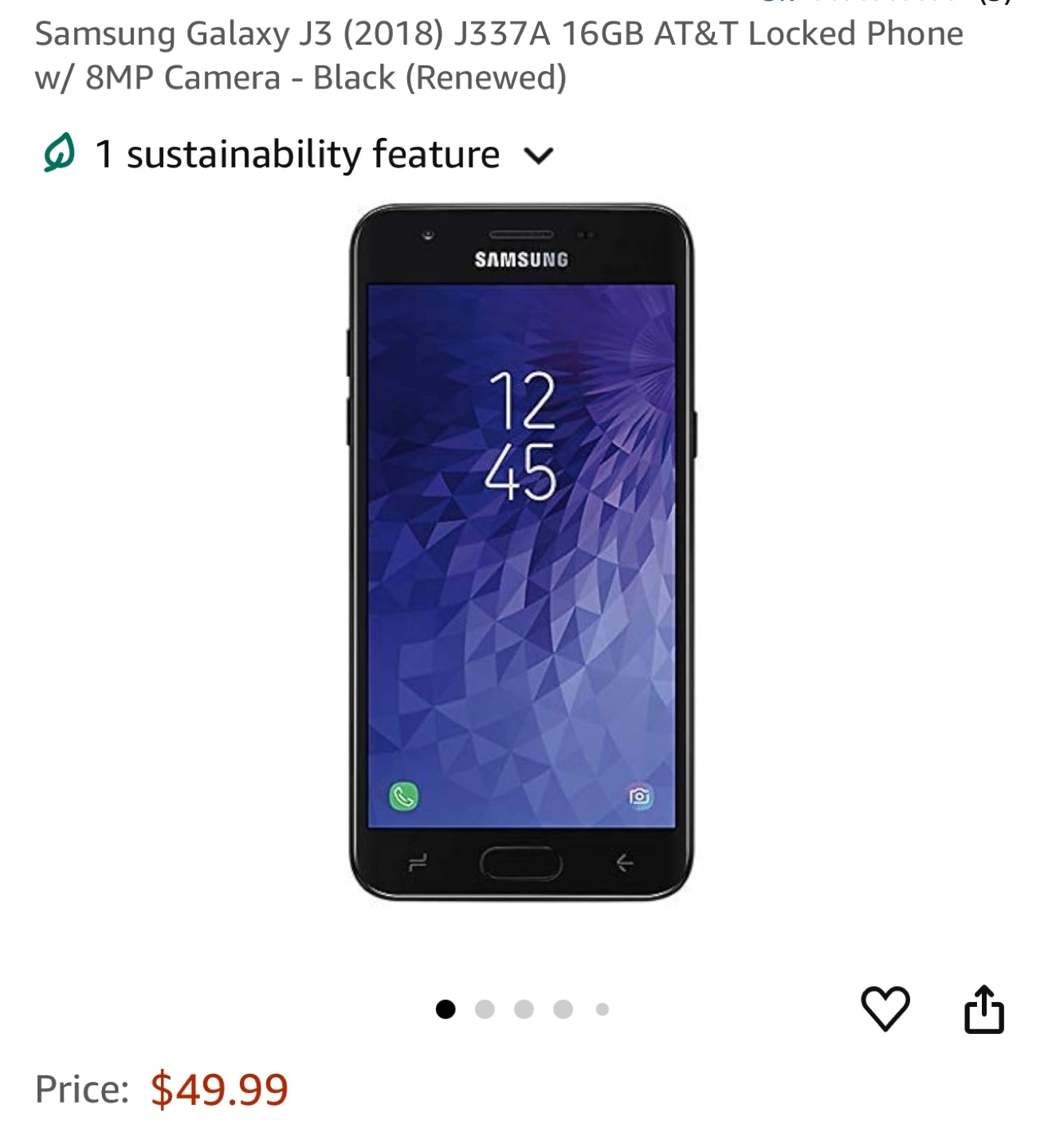Image resolution: width=1048 pixels, height=1148 pixels.
Task: Tap the $49.99 price
Action: point(219,1090)
